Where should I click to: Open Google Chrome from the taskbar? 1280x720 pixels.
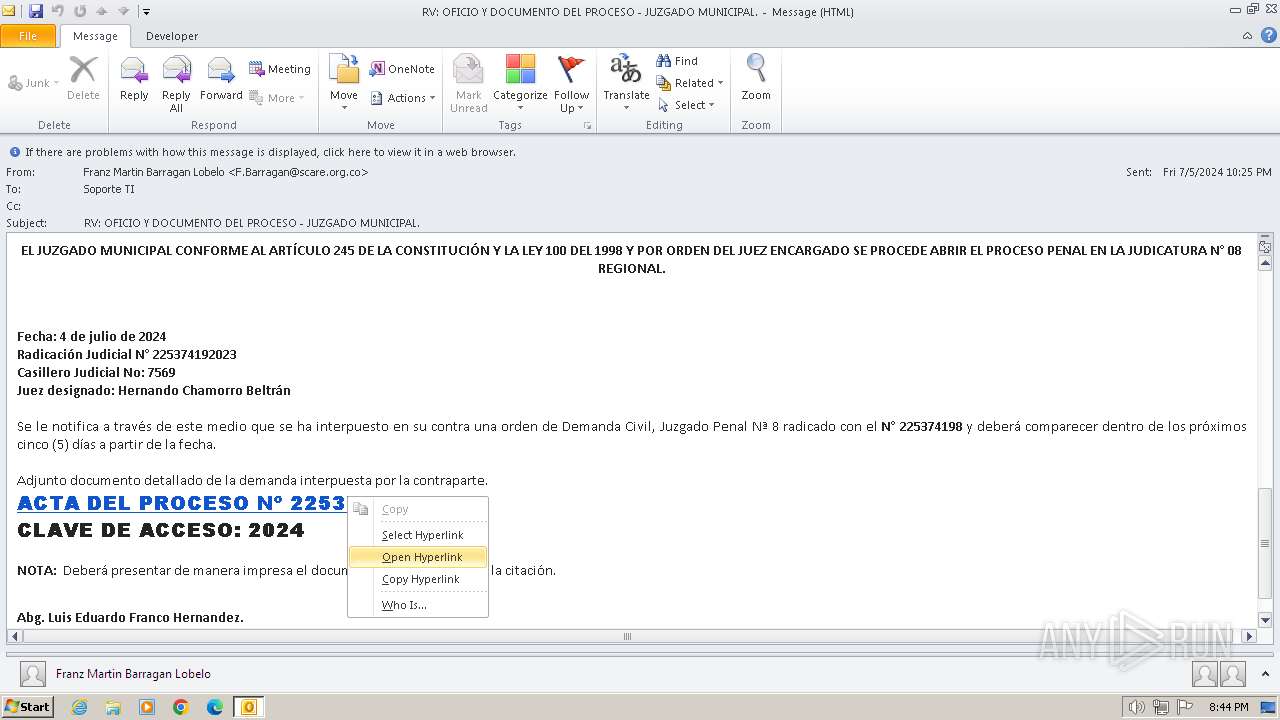tap(181, 707)
